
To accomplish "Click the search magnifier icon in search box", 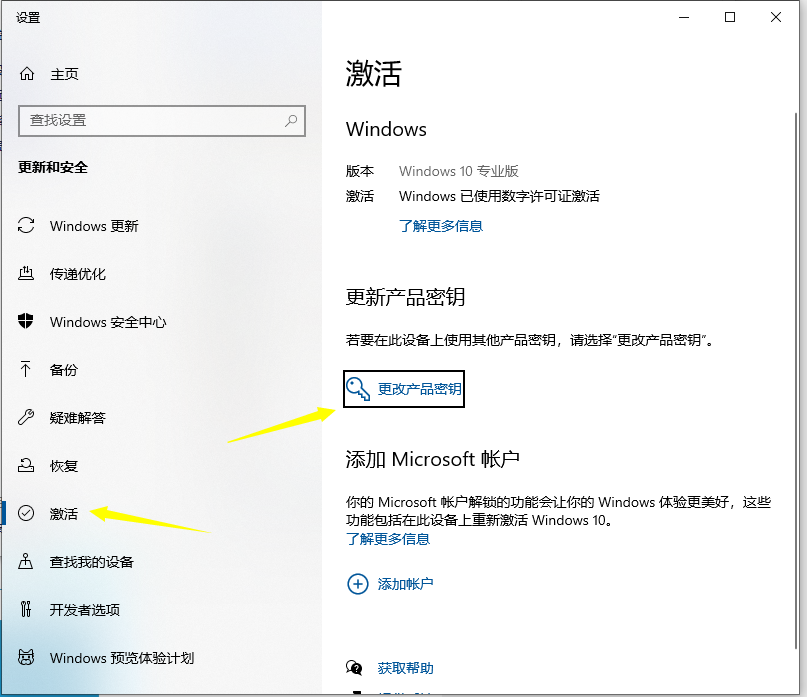I will coord(291,120).
